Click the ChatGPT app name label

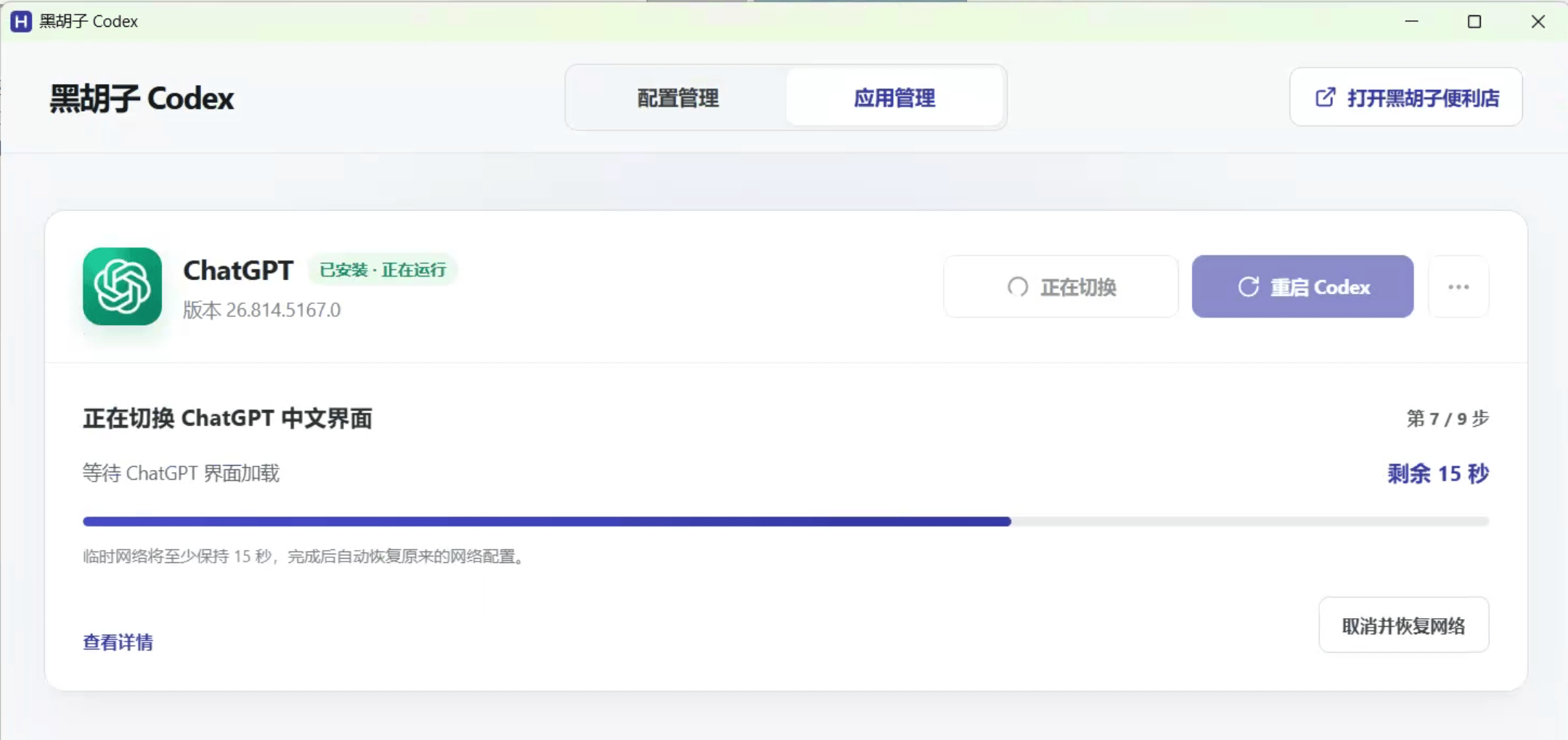pos(238,270)
